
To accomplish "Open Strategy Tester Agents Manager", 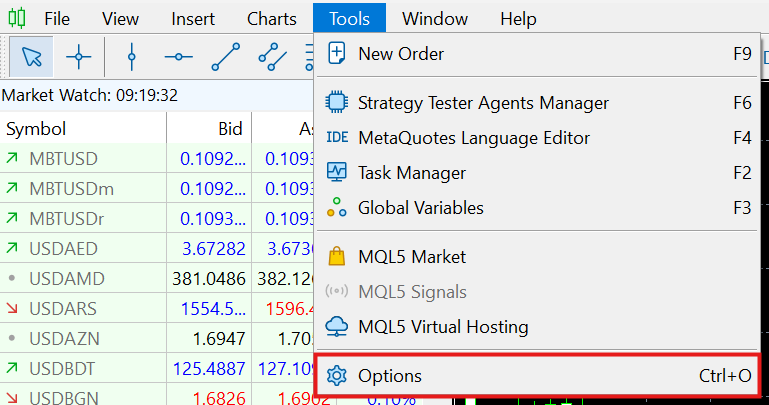I will (538, 103).
